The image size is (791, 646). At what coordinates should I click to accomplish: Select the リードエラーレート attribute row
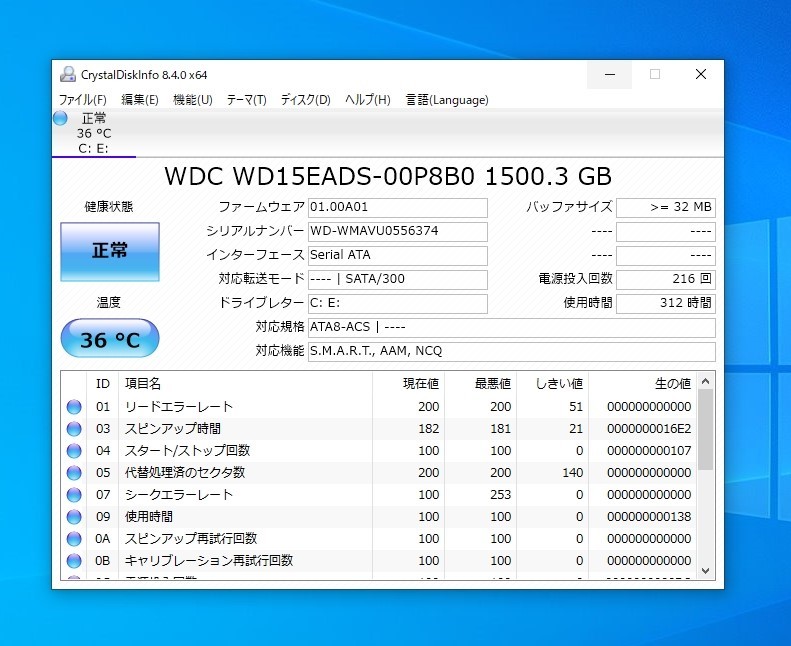379,406
